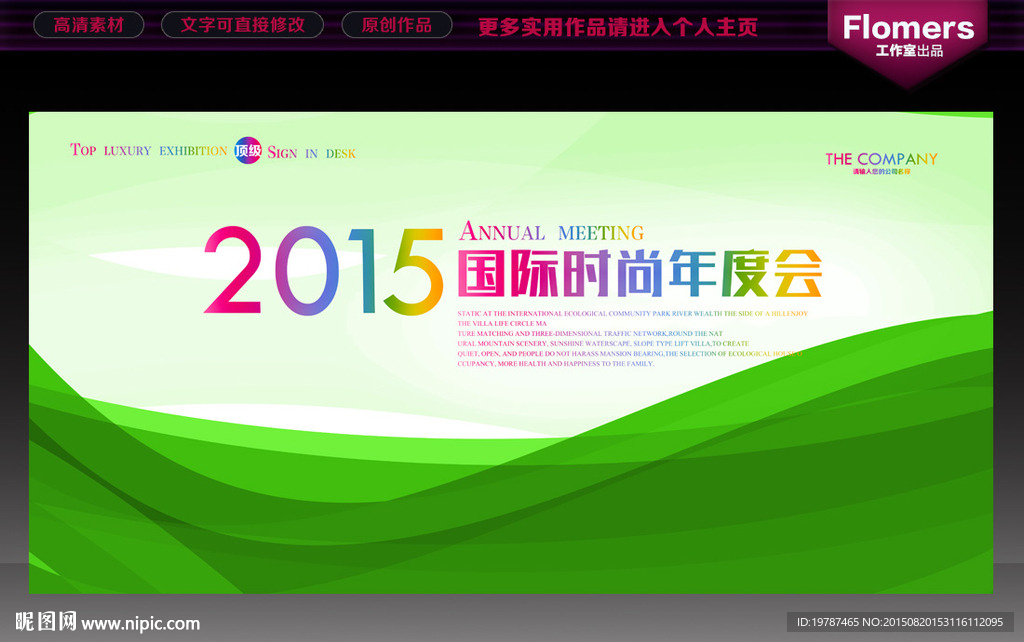Open the 更多实用作品请进入个人主页 text link

617,27
